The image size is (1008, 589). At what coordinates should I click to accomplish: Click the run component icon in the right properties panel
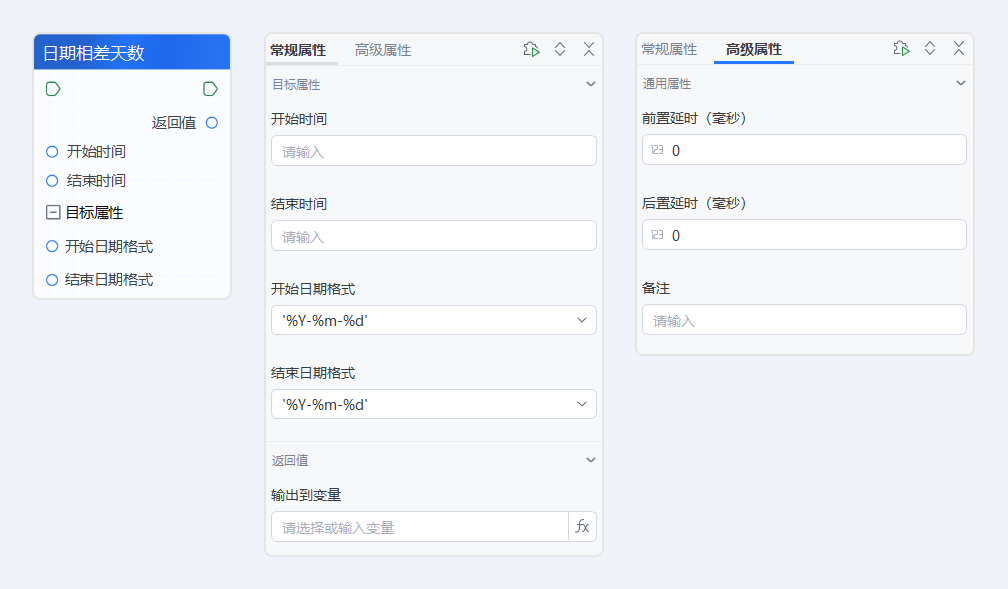point(901,48)
